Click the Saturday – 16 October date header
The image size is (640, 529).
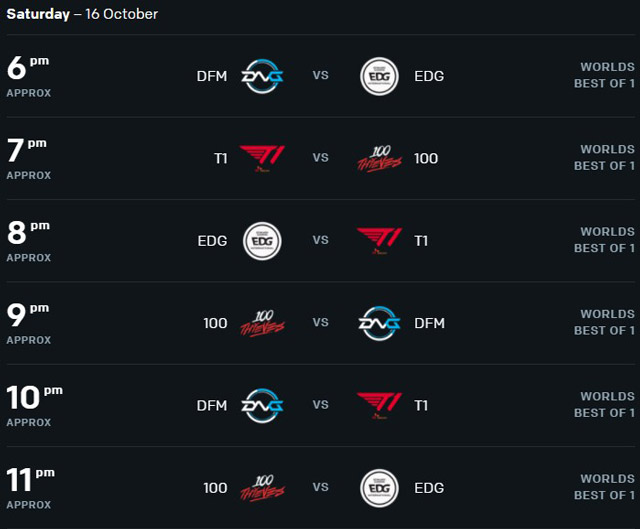(x=82, y=14)
